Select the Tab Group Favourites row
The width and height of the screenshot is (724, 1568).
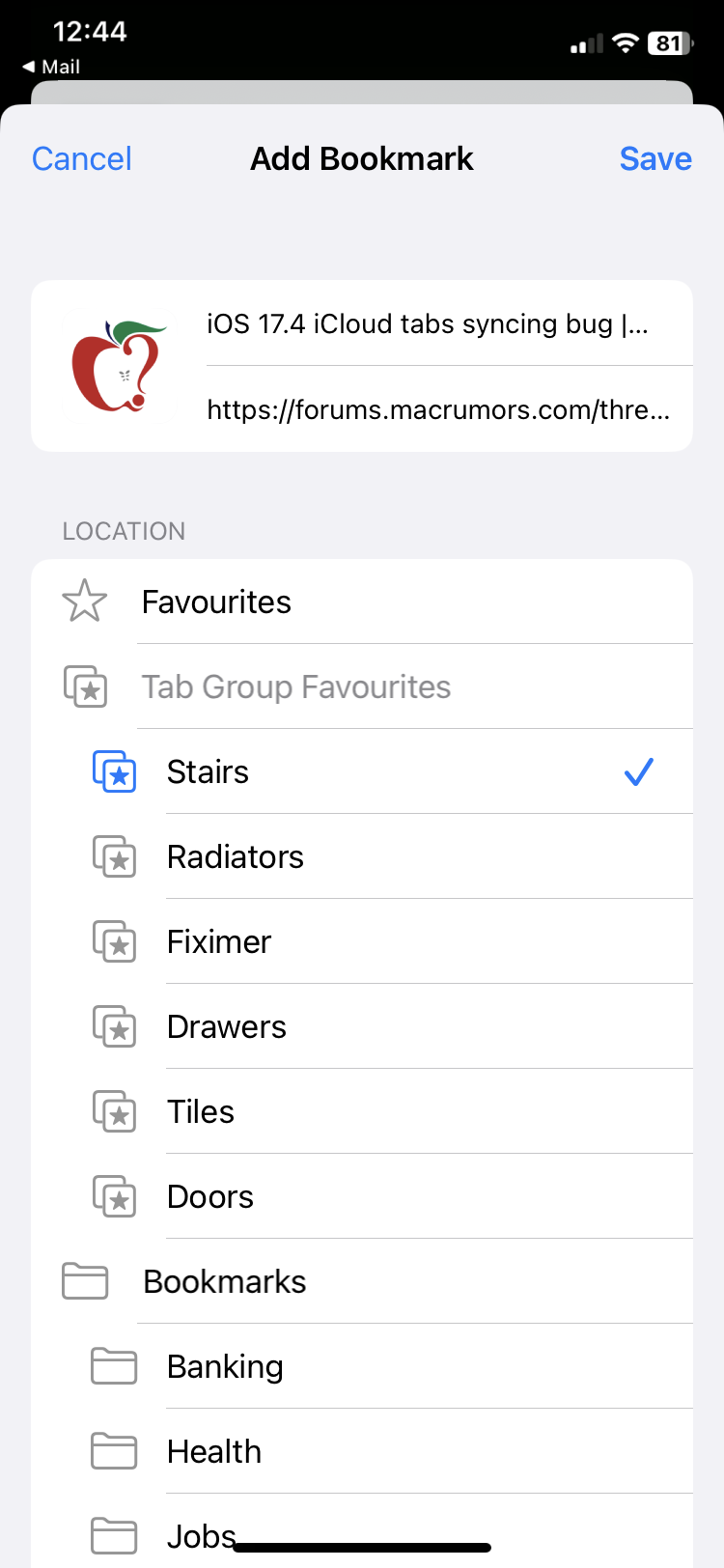(x=362, y=686)
